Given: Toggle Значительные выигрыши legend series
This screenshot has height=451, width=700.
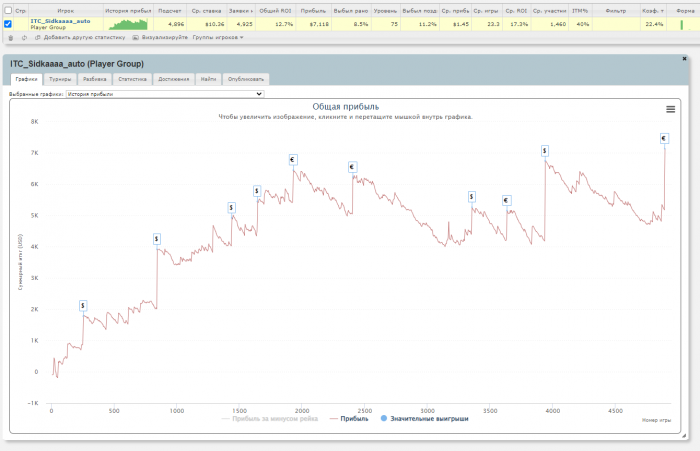Looking at the screenshot, I should 425,419.
